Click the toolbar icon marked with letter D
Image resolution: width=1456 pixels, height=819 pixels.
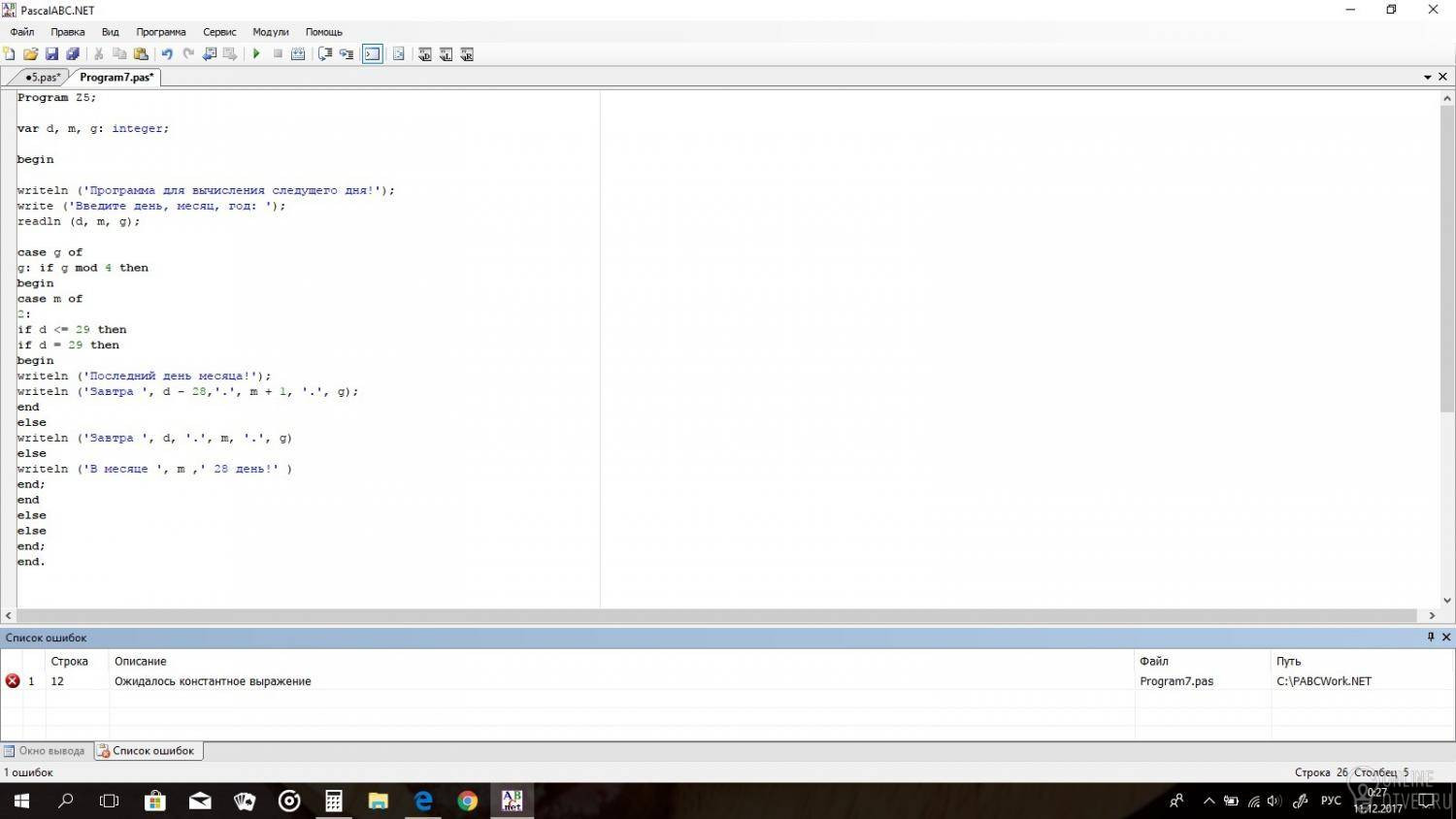[x=425, y=54]
